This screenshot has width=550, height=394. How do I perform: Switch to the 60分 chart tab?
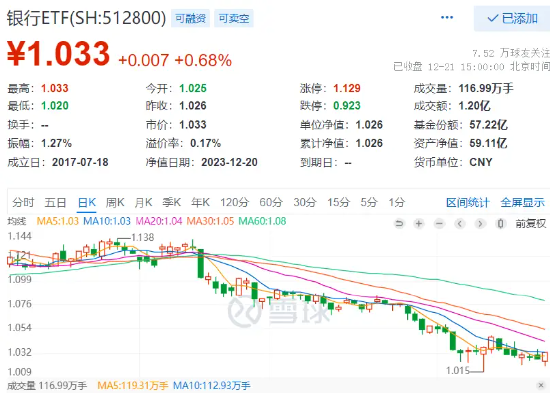click(271, 202)
